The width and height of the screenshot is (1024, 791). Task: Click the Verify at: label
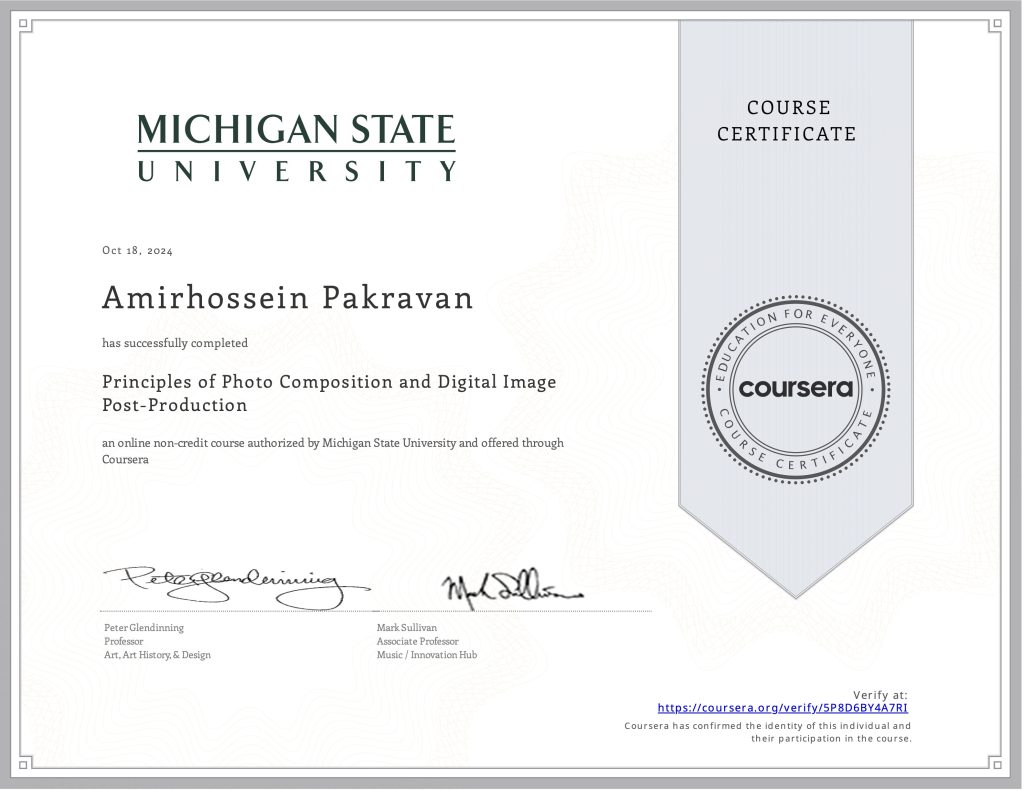click(x=880, y=695)
